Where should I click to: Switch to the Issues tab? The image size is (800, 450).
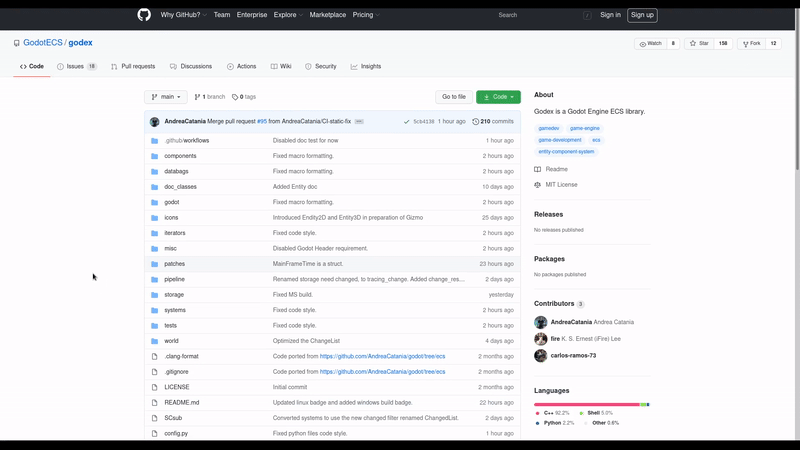coord(77,66)
